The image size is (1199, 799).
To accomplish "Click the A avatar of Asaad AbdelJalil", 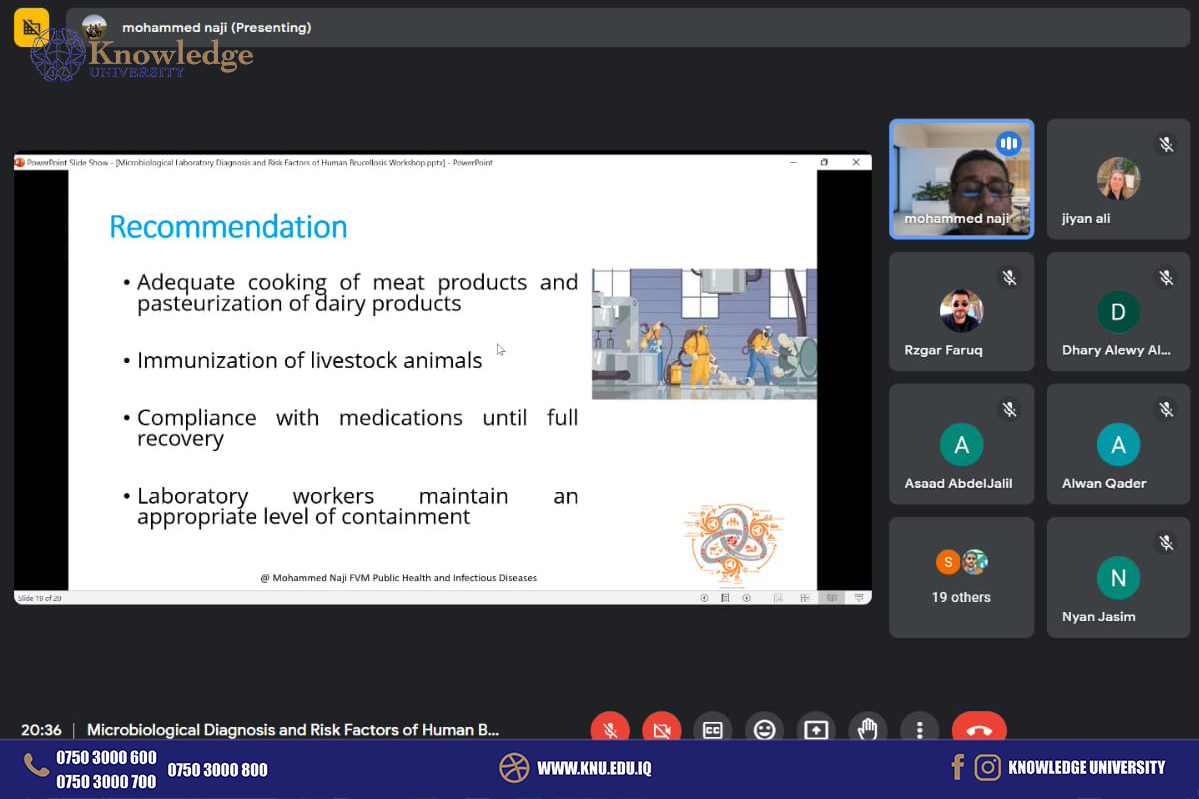I will (961, 444).
